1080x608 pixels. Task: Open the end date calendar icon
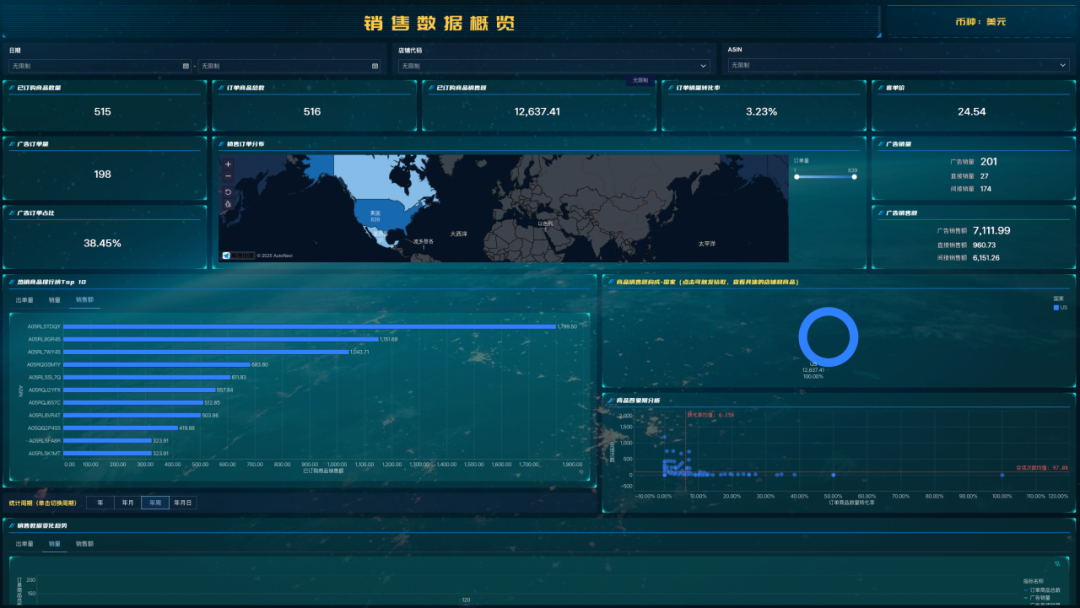point(375,66)
